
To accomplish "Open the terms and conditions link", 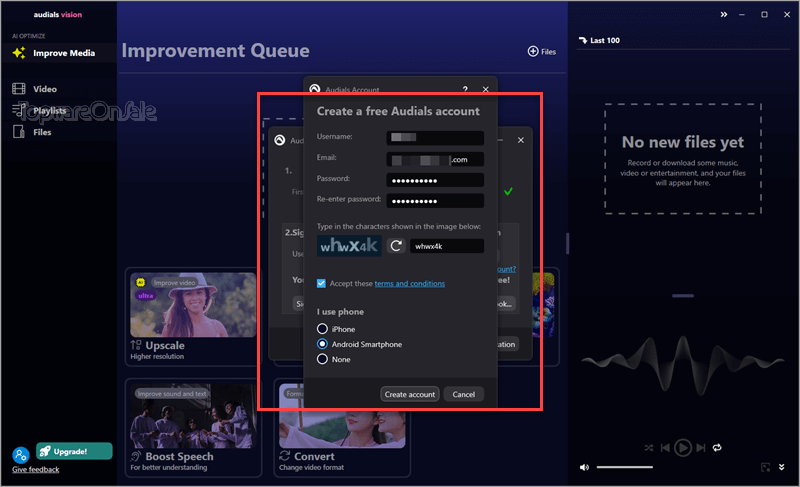I will coord(410,284).
